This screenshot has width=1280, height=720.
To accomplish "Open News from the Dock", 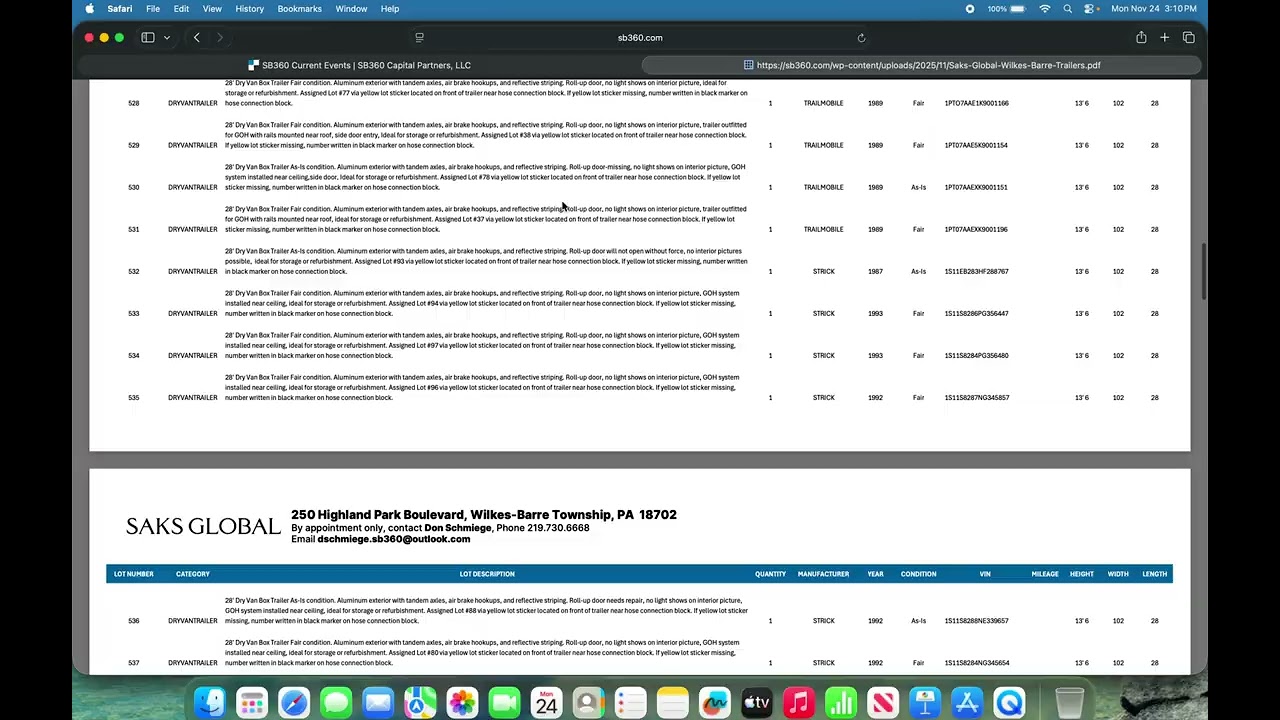I will tap(883, 703).
